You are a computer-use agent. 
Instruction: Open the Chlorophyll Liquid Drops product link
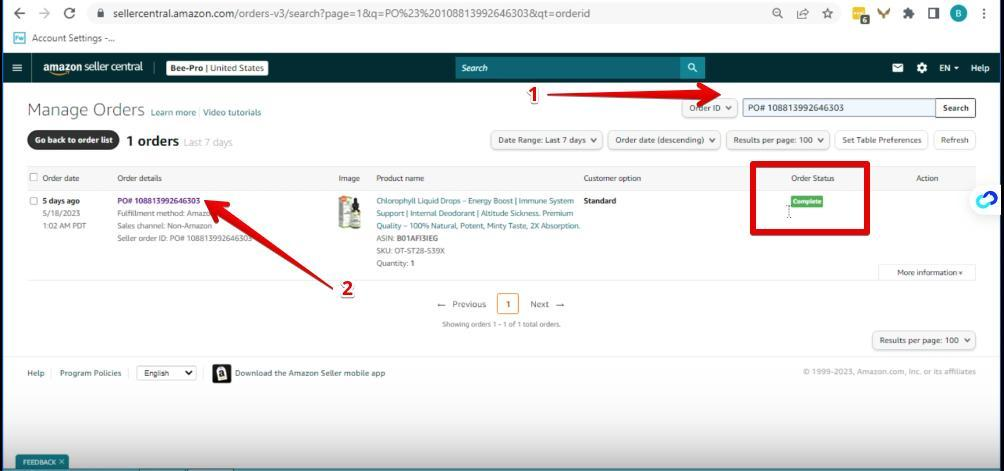(x=478, y=213)
